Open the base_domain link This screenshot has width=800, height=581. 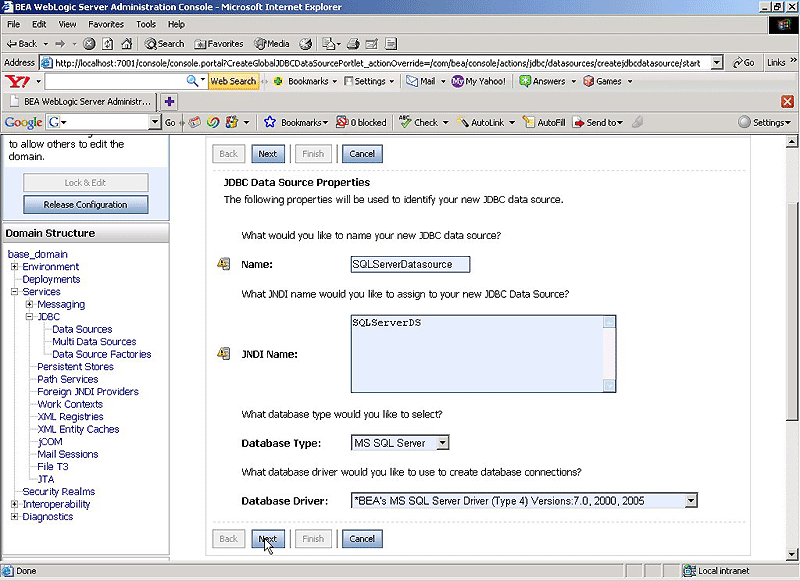tap(37, 254)
